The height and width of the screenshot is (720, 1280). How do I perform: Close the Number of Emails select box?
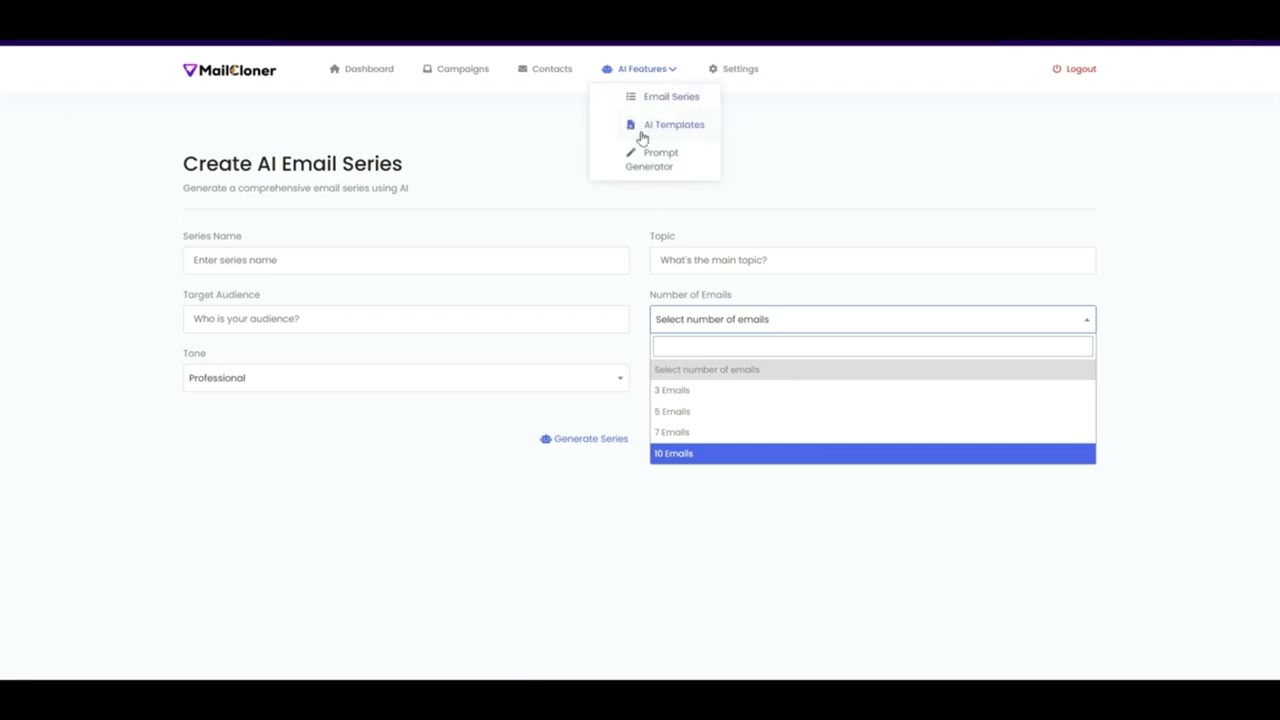click(873, 319)
